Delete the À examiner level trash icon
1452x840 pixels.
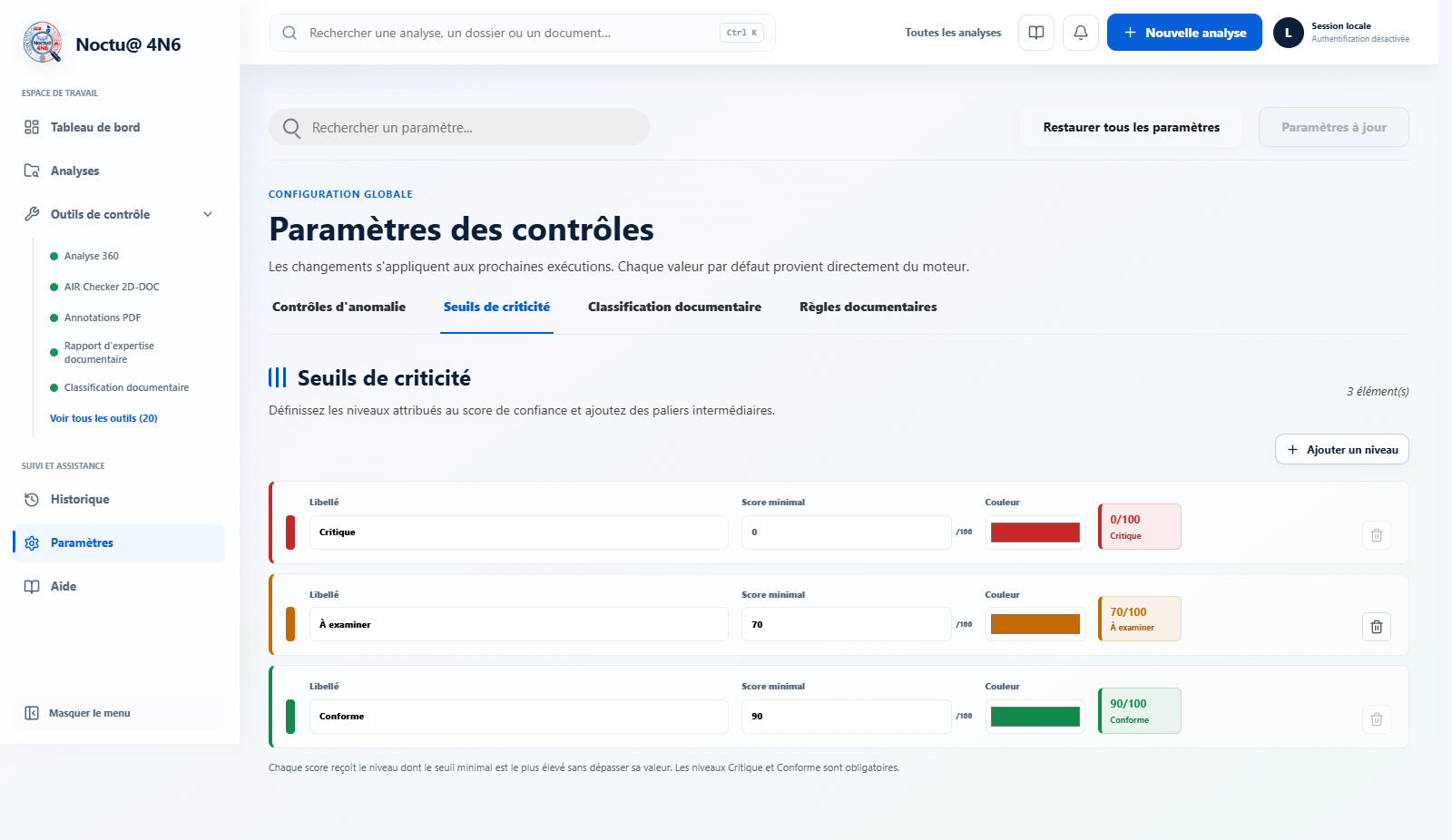pos(1376,627)
